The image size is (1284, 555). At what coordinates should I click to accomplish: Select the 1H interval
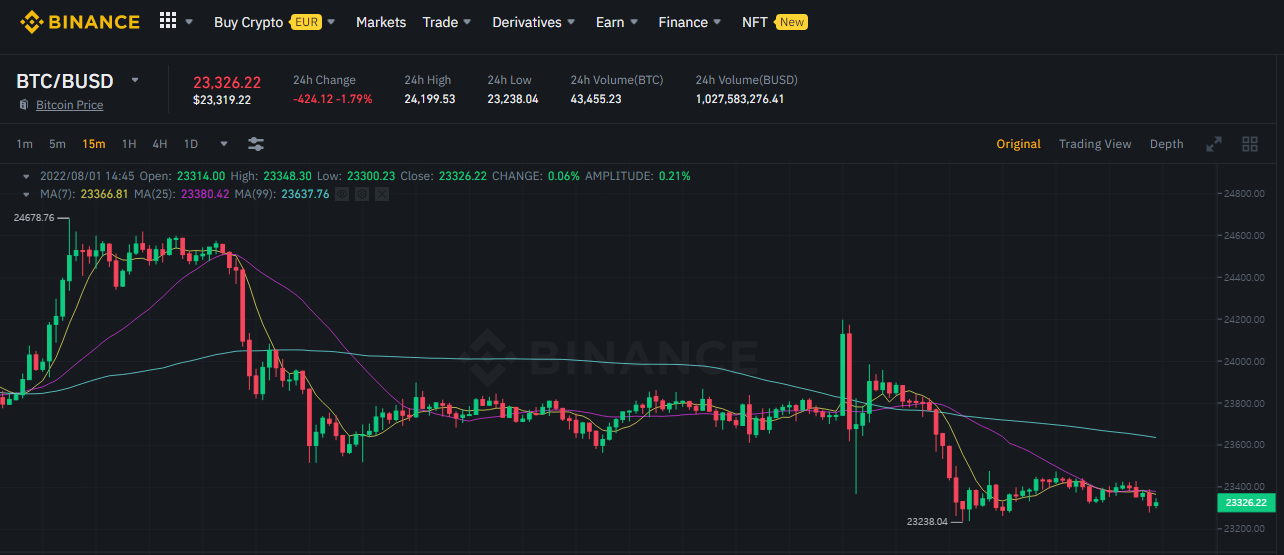tap(129, 144)
